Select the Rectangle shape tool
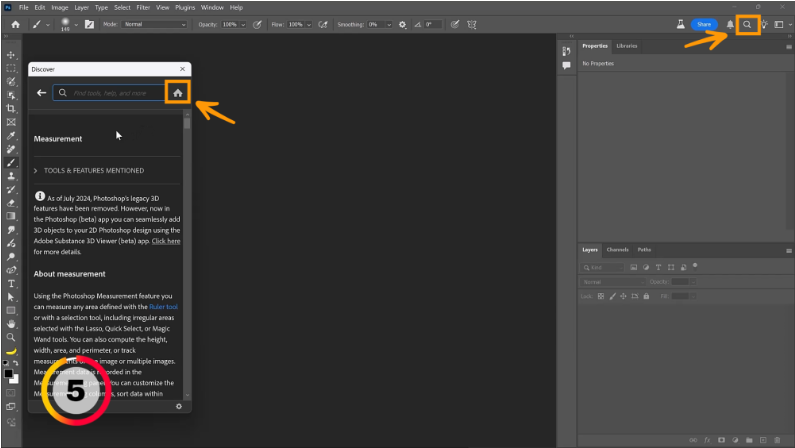Screen dimensions: 795x448 [11, 310]
